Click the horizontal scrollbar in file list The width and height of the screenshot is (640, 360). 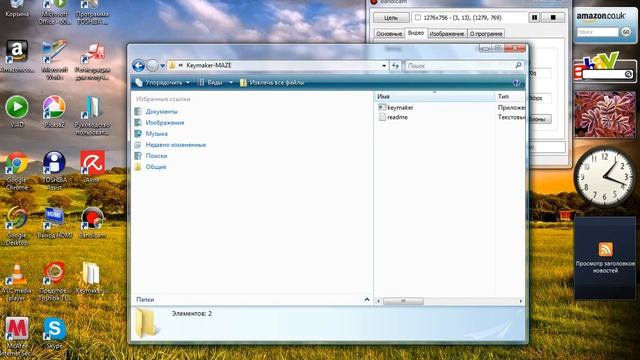(x=402, y=301)
